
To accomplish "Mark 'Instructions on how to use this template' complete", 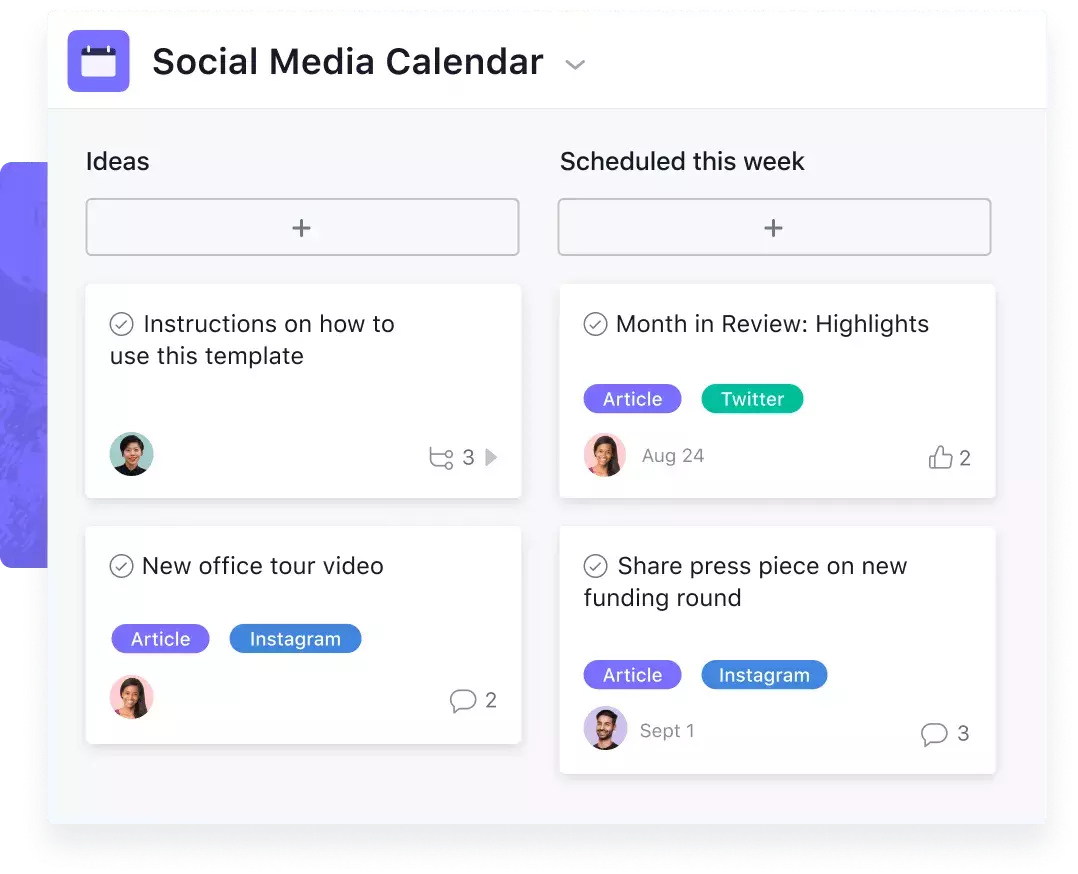I will click(x=122, y=324).
